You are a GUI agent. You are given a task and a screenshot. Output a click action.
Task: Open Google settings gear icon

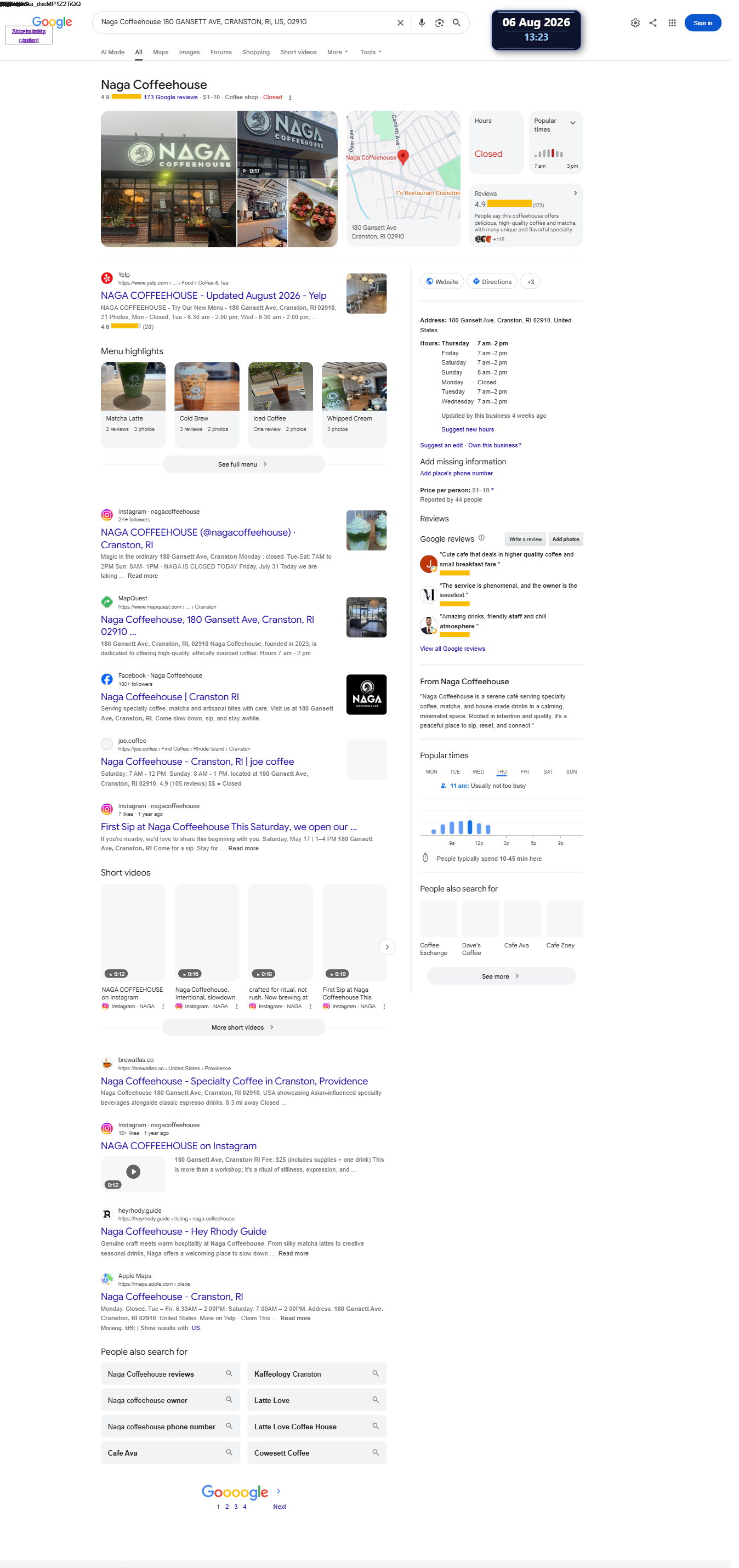click(x=635, y=22)
